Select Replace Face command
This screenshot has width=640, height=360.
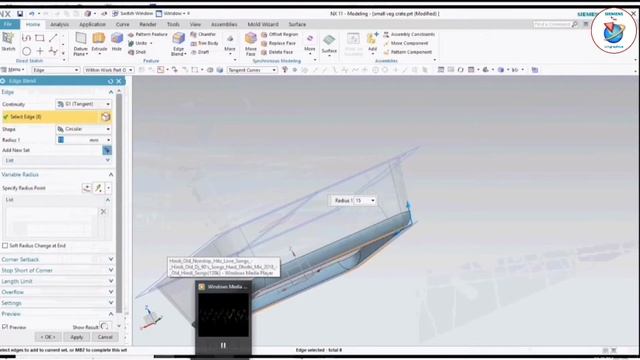coord(278,43)
